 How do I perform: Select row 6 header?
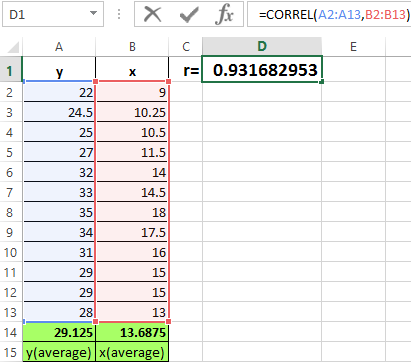coord(11,172)
